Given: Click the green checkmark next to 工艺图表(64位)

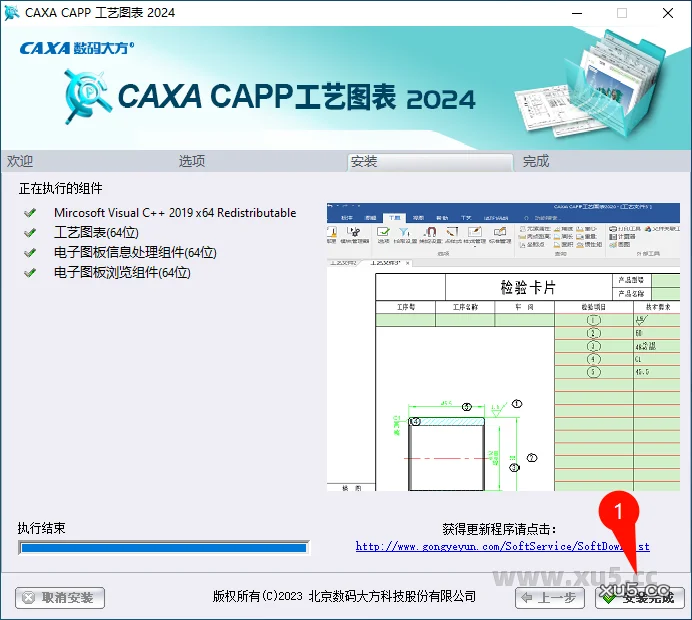Looking at the screenshot, I should pyautogui.click(x=30, y=233).
